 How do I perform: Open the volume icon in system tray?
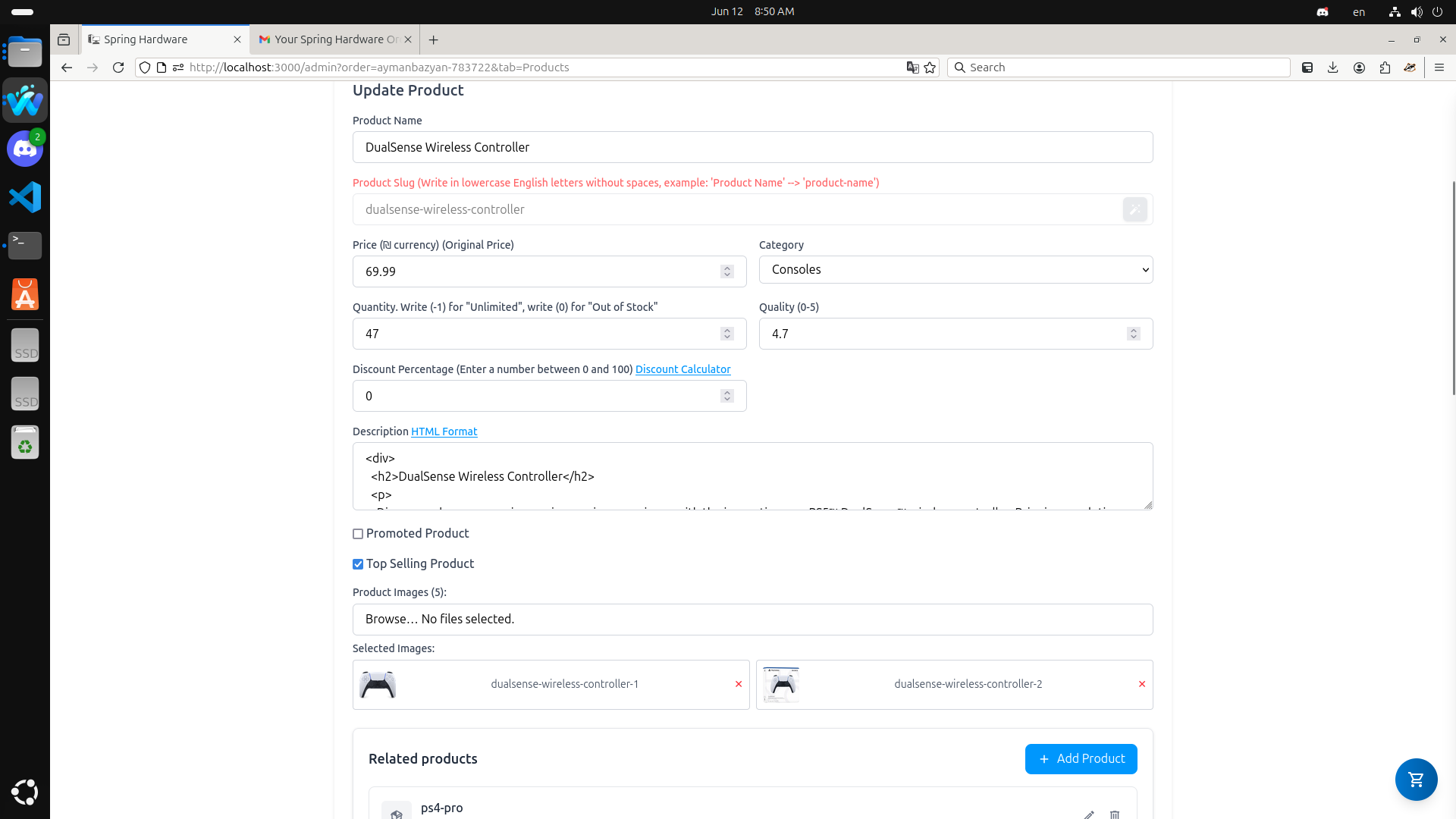click(1417, 11)
